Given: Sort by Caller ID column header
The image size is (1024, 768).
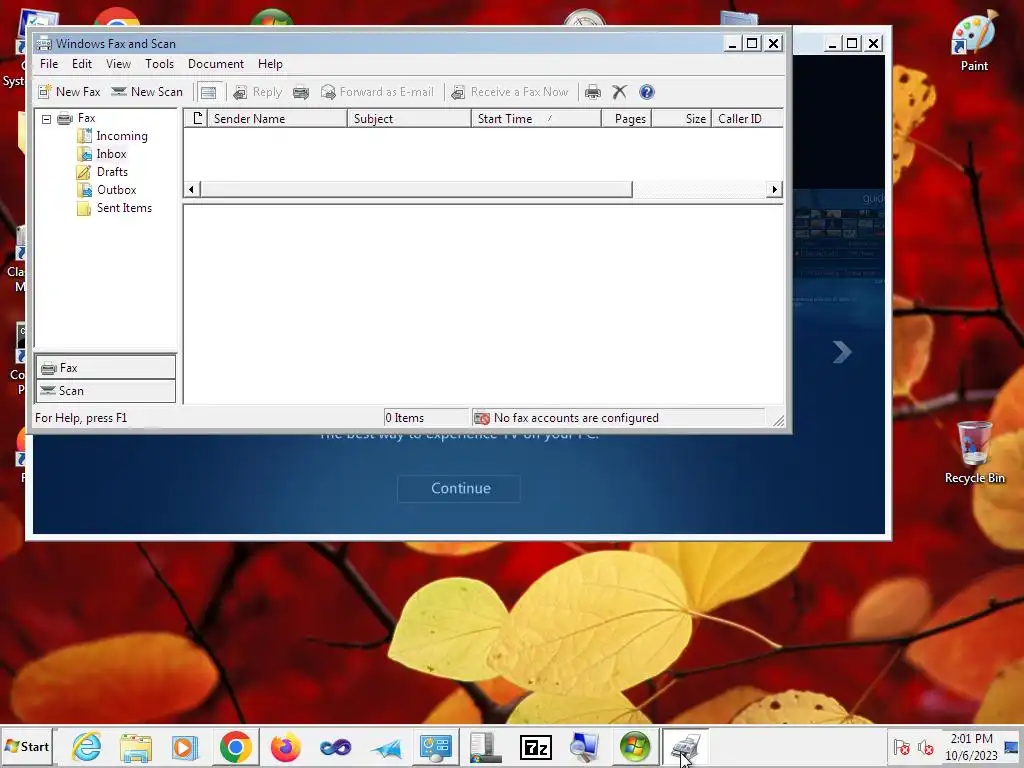Looking at the screenshot, I should click(x=746, y=118).
